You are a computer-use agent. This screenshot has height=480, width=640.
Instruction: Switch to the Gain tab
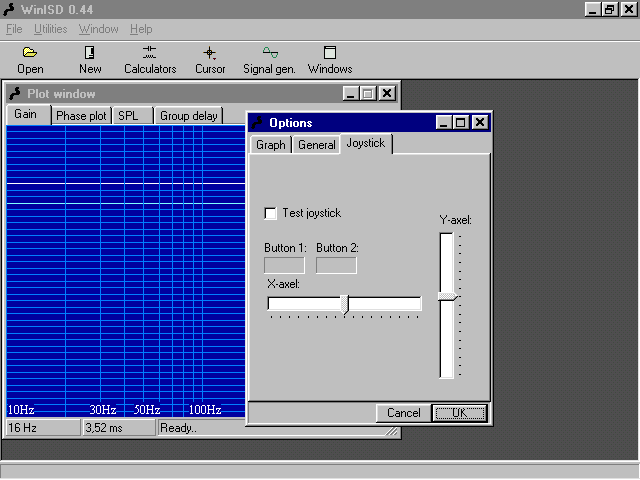coord(29,114)
